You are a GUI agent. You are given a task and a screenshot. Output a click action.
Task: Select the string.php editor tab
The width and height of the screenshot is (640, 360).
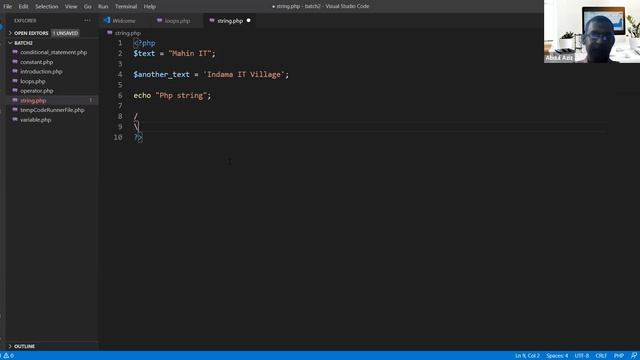230,21
